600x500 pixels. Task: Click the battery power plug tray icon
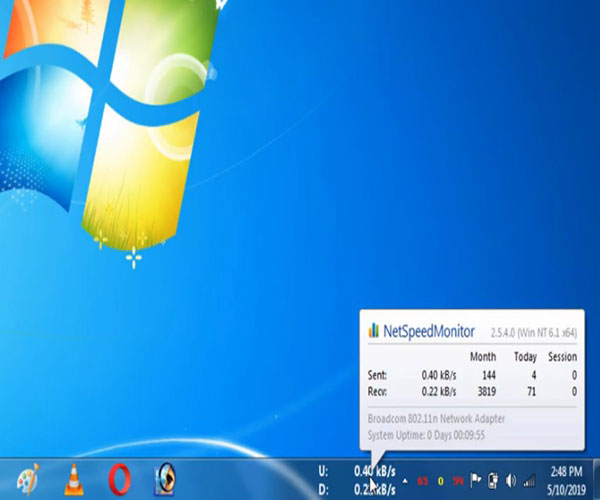click(x=493, y=480)
